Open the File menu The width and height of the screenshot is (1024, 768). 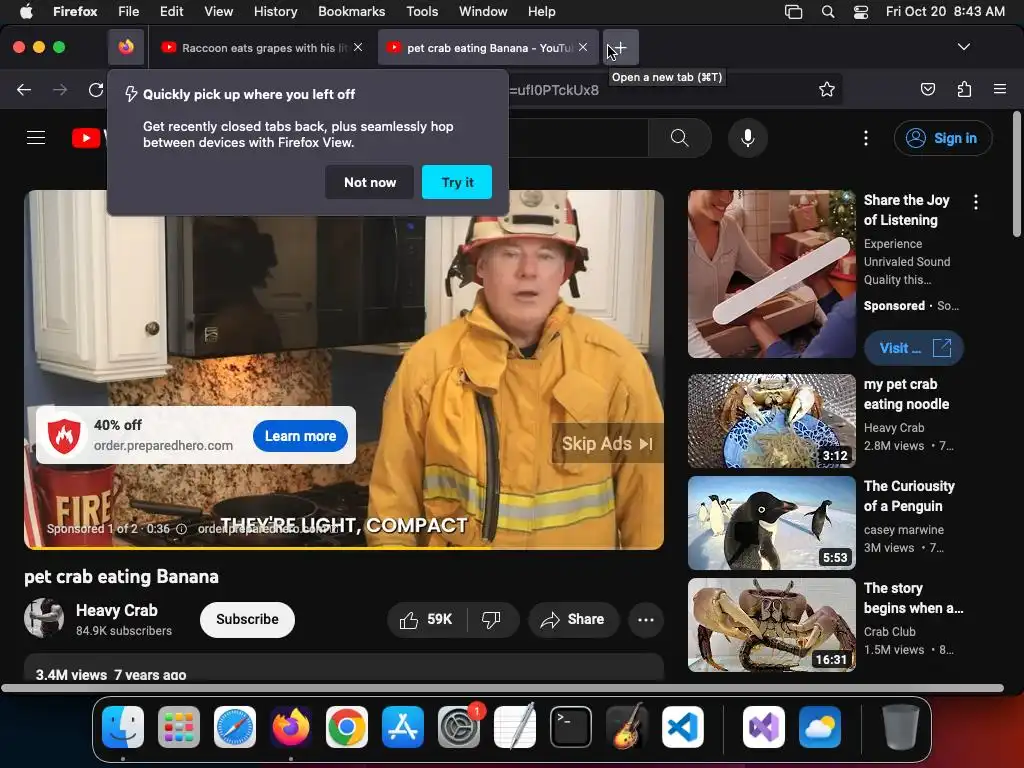[128, 11]
